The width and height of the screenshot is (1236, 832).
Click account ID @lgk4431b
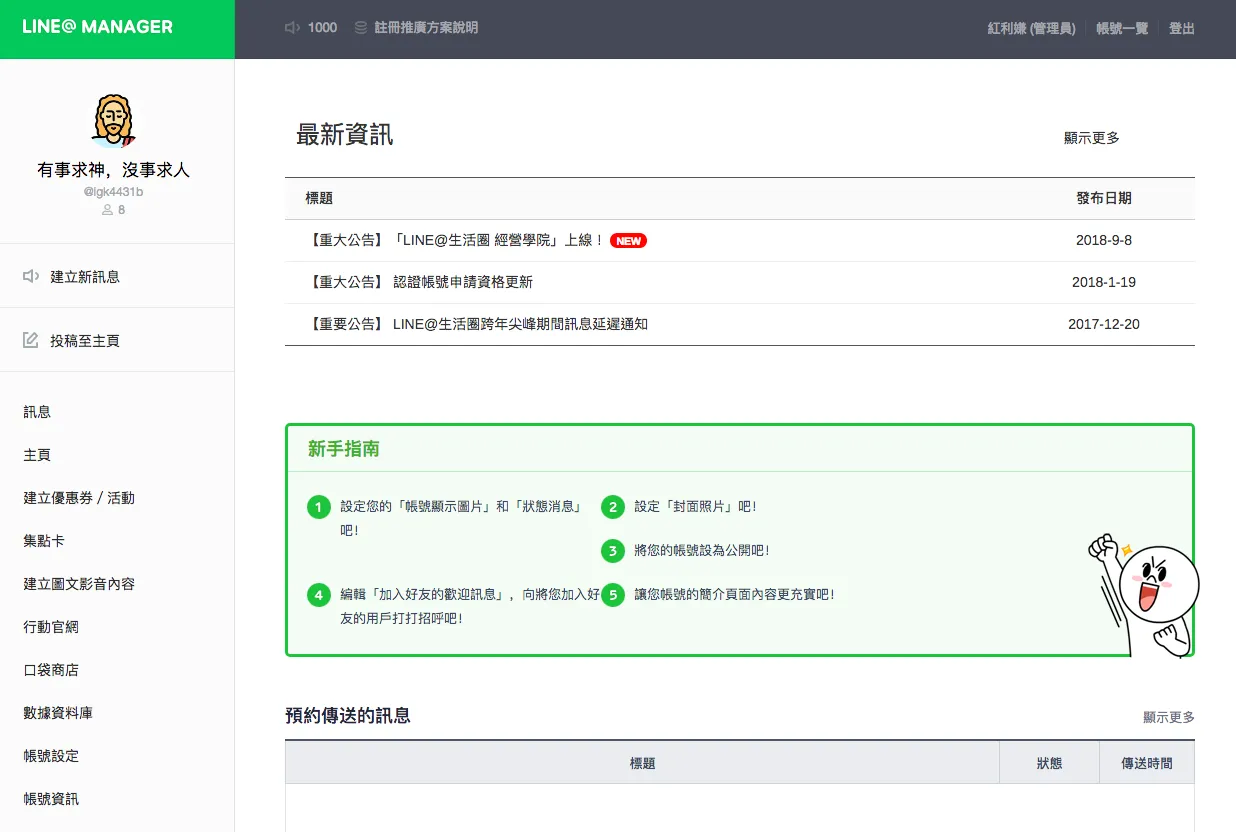point(113,191)
